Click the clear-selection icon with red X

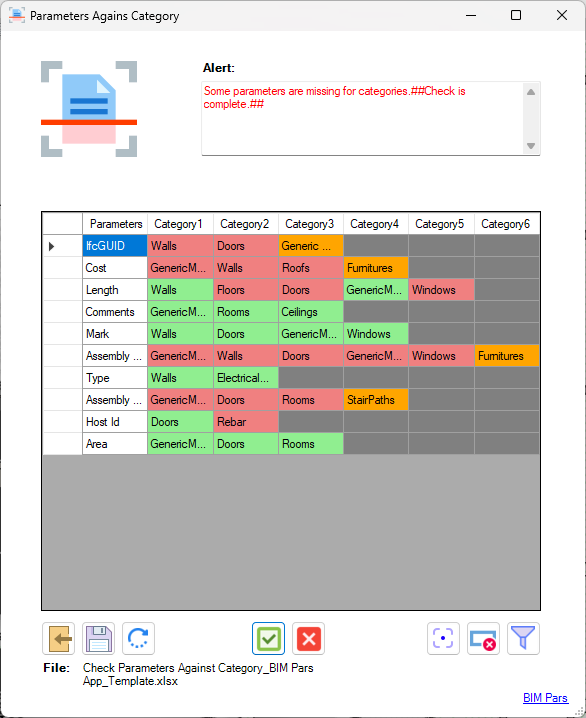pyautogui.click(x=483, y=638)
